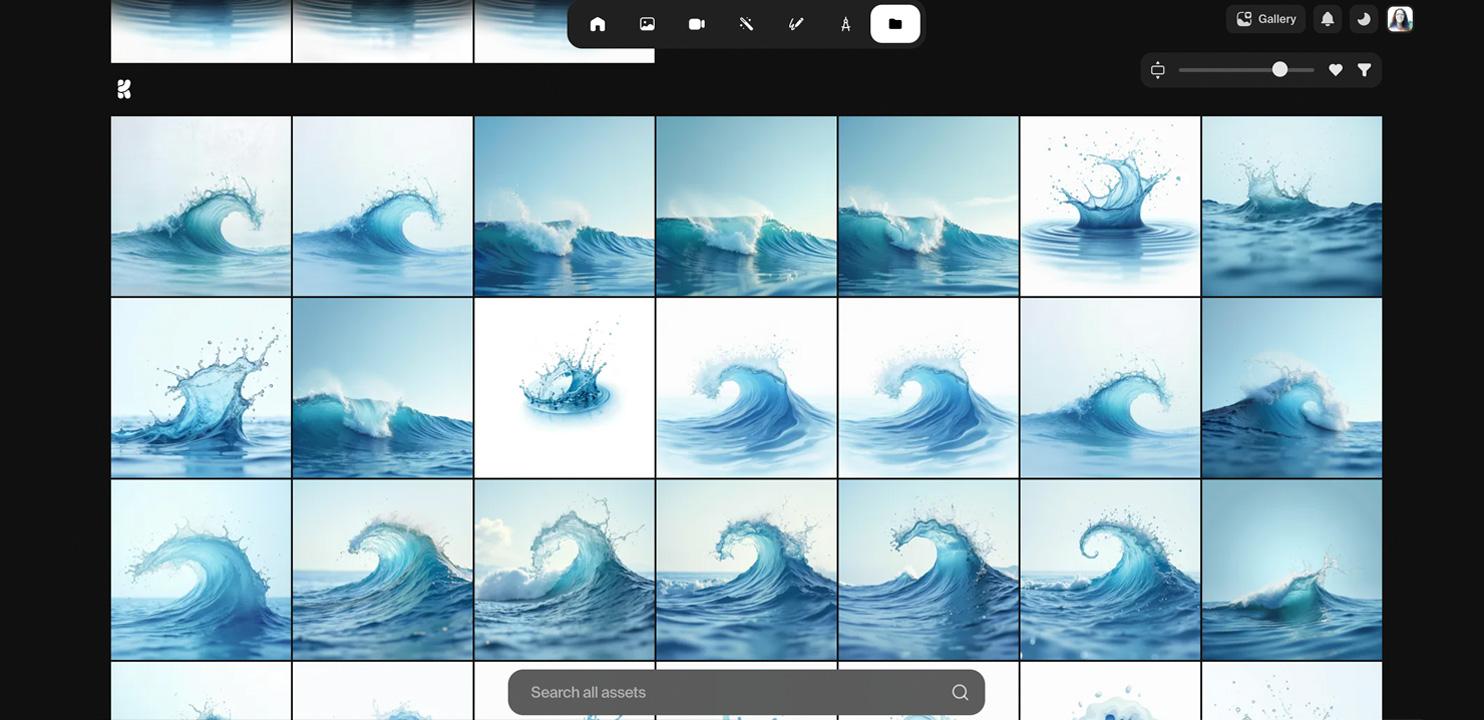The width and height of the screenshot is (1484, 720).
Task: Select the compass drafting tool icon
Action: (845, 24)
